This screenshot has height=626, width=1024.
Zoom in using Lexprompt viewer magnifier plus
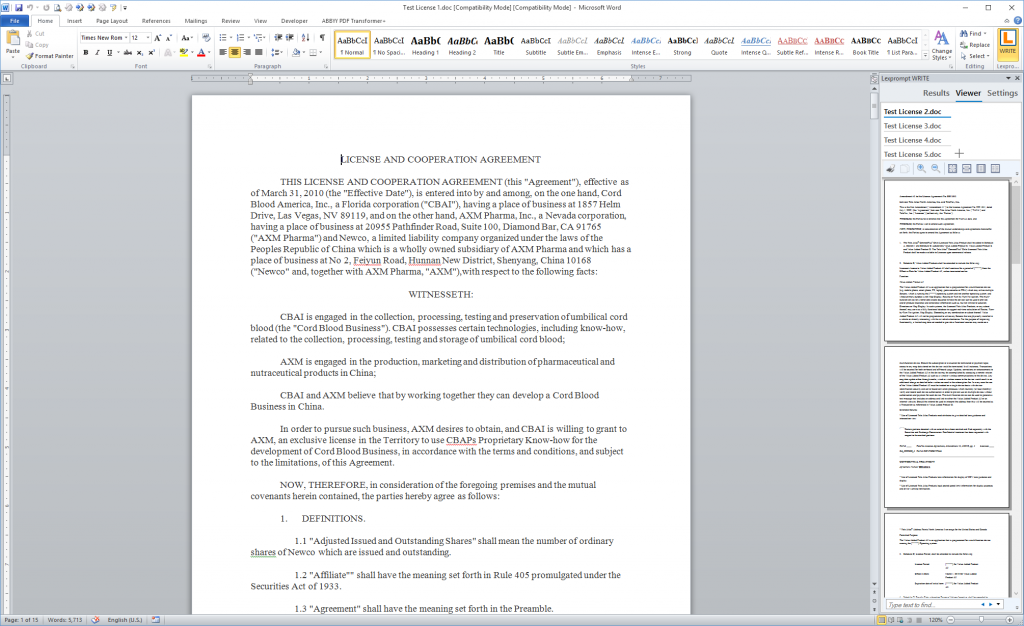click(921, 168)
